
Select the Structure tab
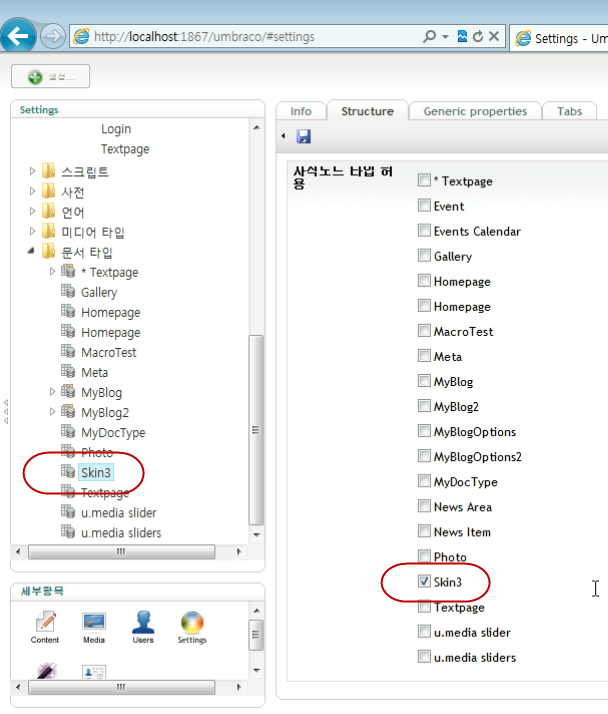pyautogui.click(x=368, y=111)
